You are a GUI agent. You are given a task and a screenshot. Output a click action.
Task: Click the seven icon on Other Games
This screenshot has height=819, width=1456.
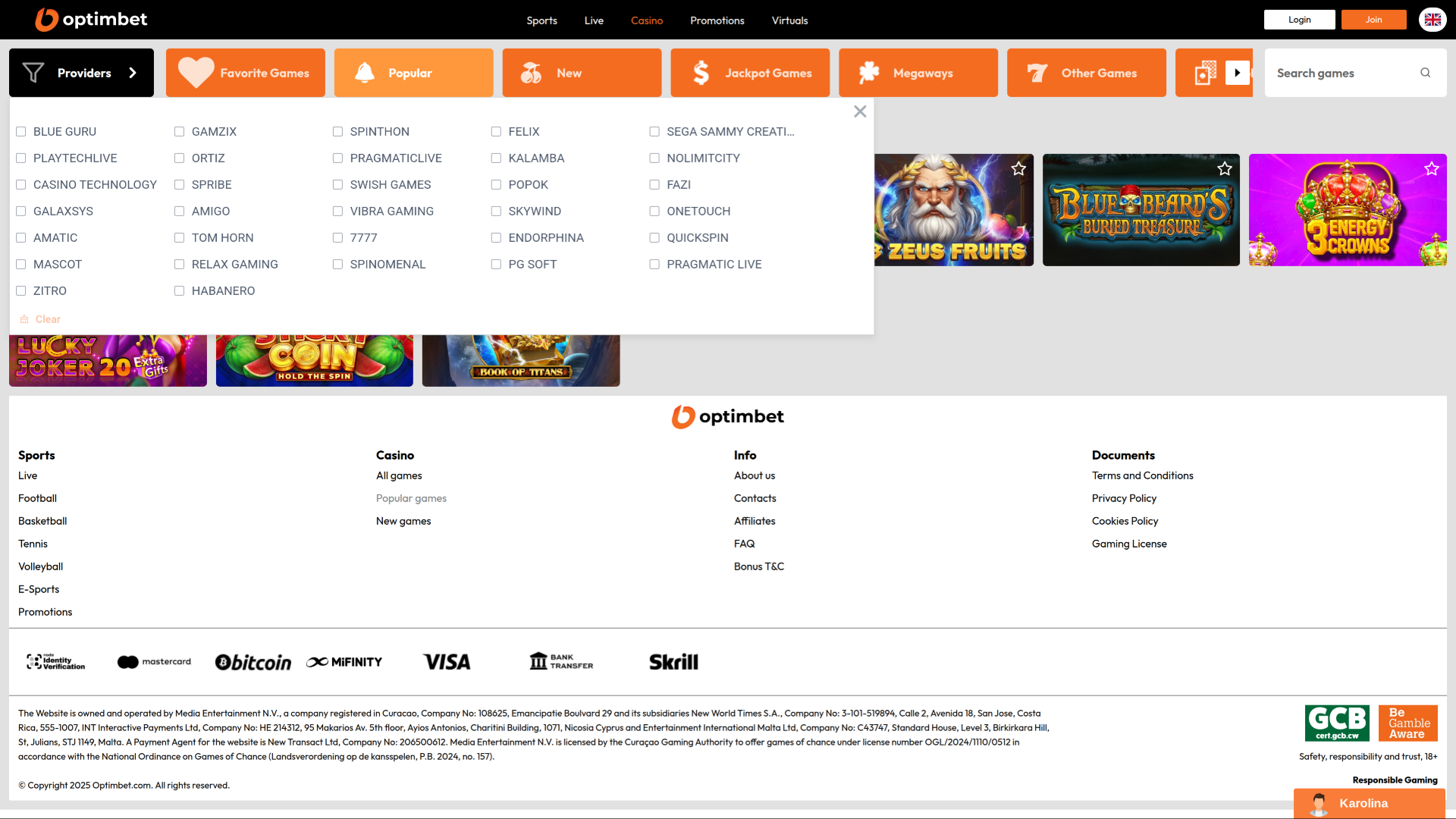click(1037, 73)
